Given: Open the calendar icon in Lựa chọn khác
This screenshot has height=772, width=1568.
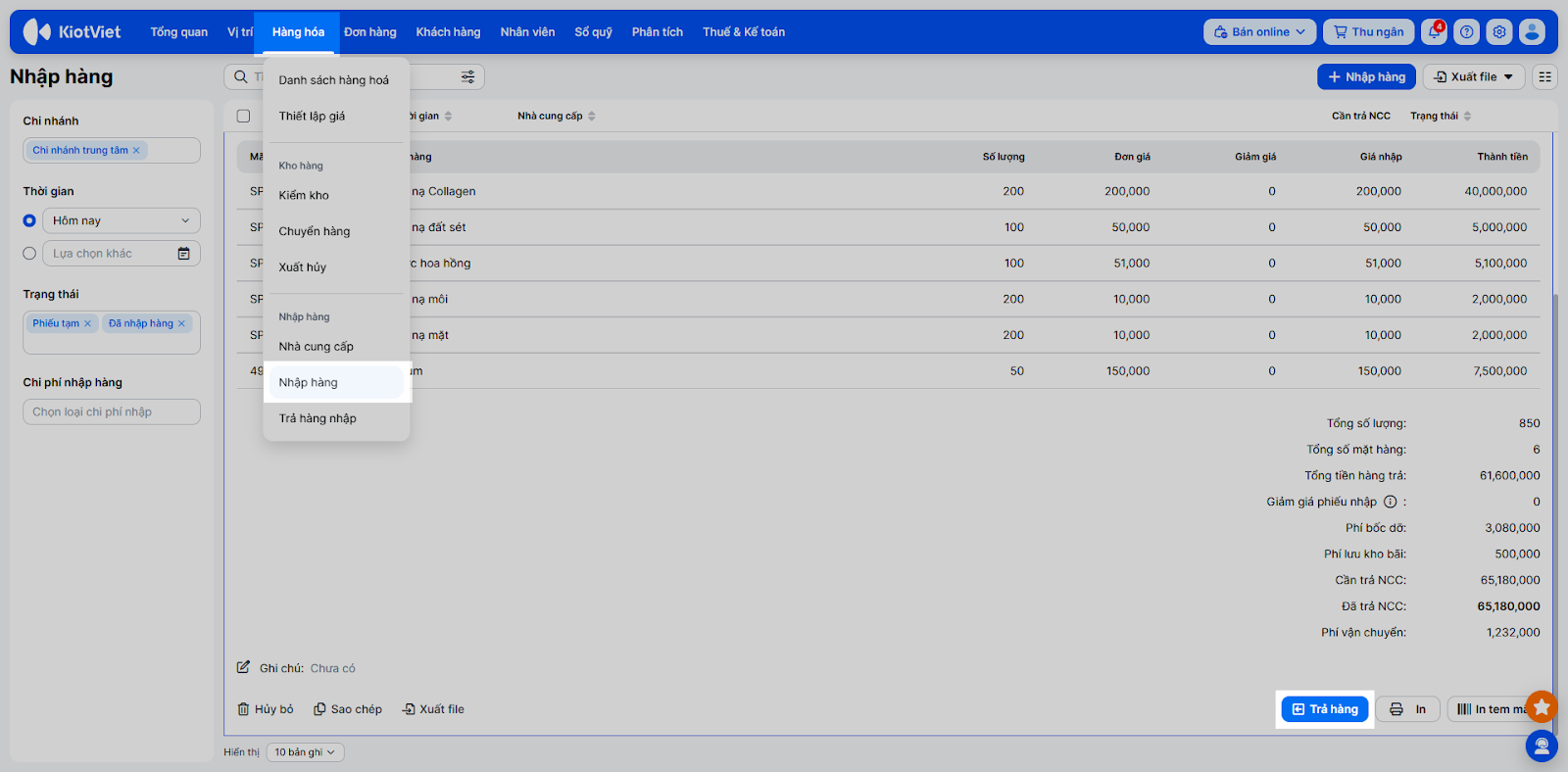Looking at the screenshot, I should [183, 253].
